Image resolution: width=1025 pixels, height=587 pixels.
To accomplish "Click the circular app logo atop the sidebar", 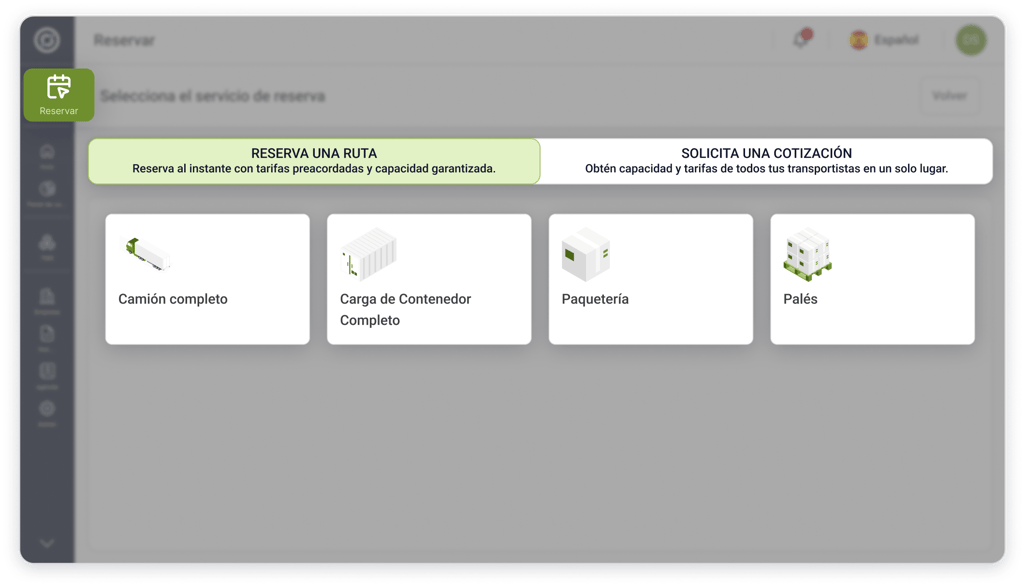I will [x=47, y=40].
